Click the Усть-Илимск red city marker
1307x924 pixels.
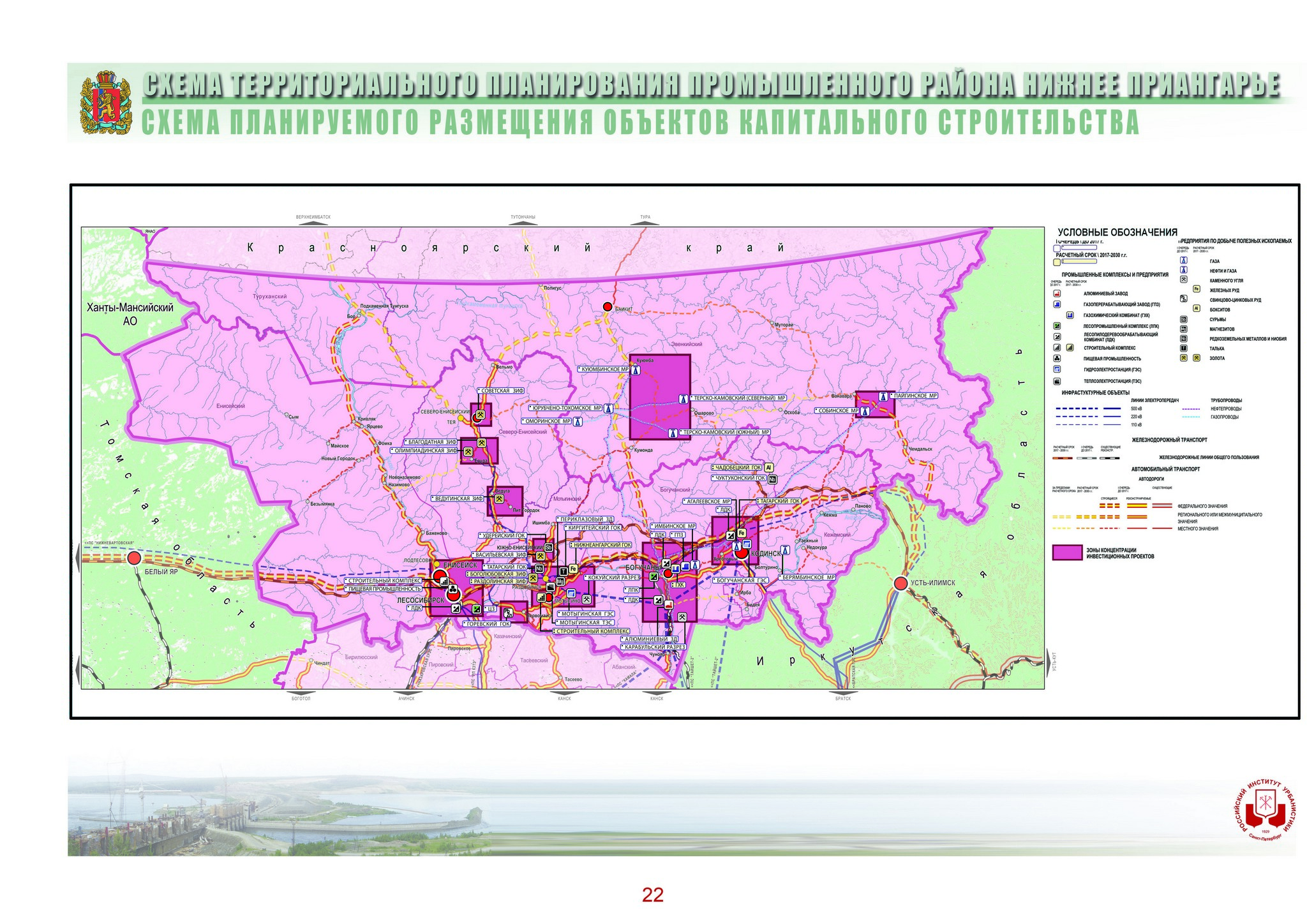point(900,583)
